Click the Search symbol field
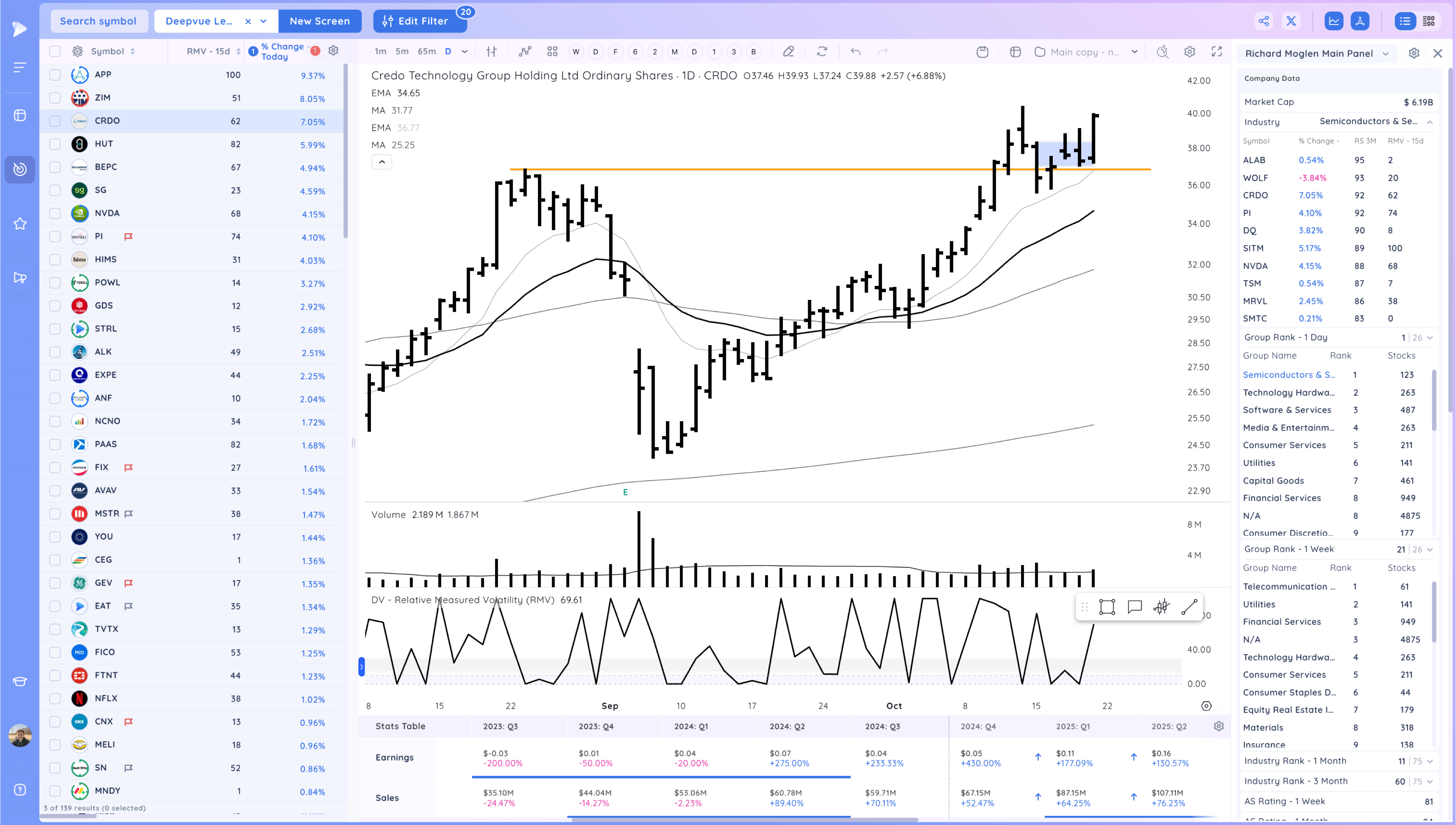This screenshot has height=825, width=1456. (99, 21)
